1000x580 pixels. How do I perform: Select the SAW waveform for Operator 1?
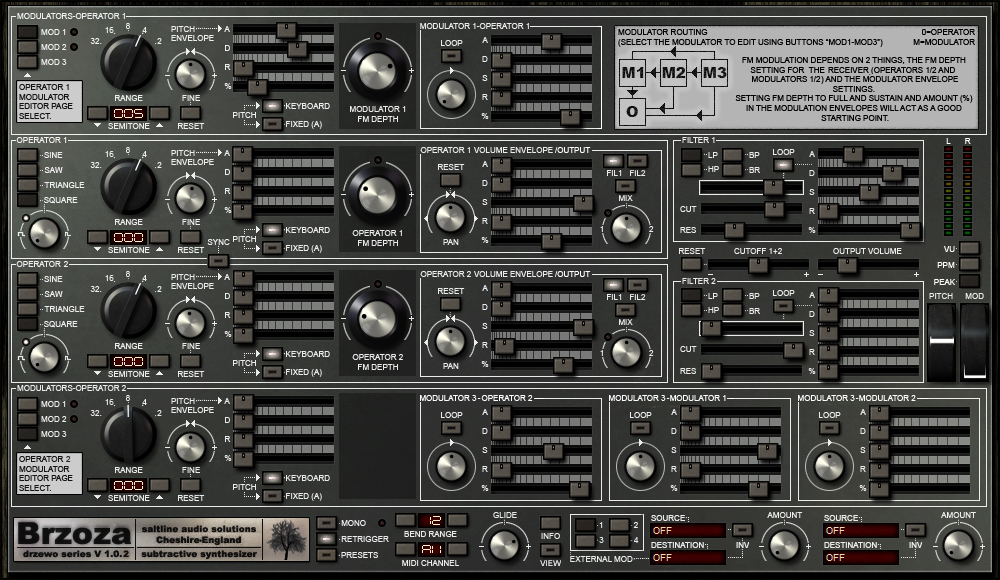(27, 169)
